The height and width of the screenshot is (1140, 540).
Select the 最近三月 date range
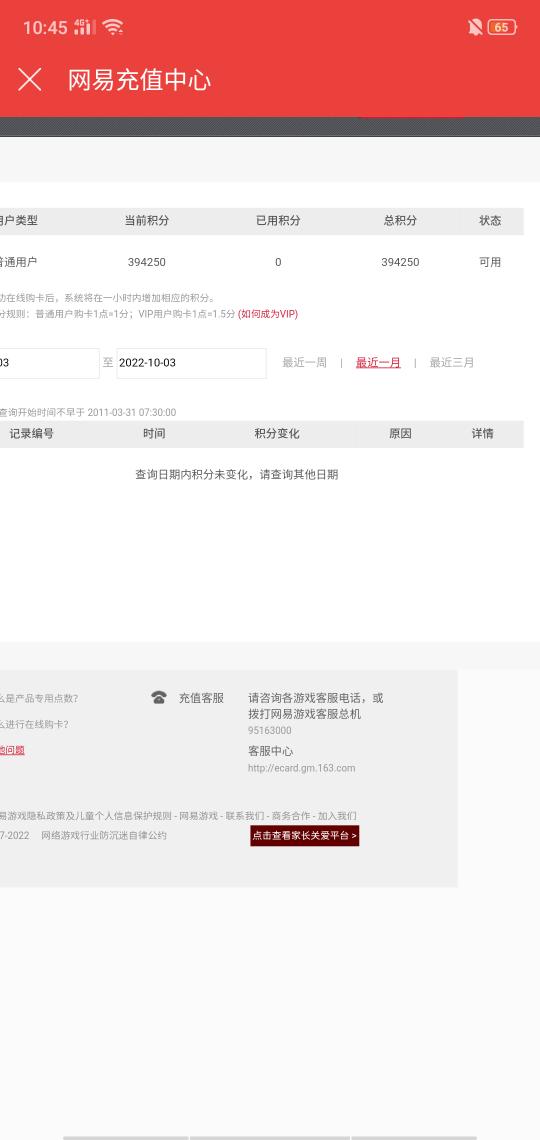coord(451,362)
